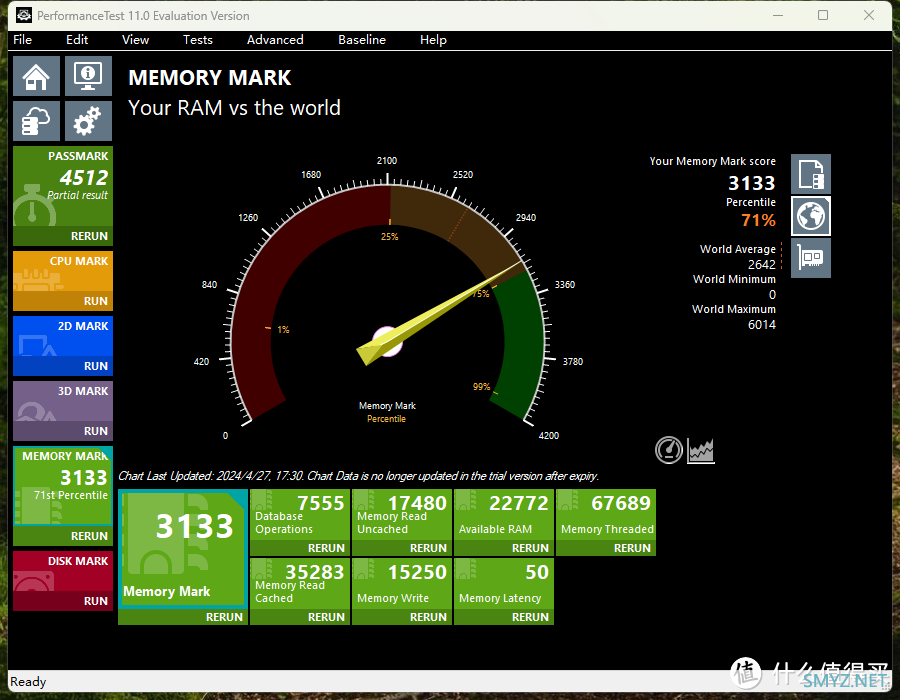The width and height of the screenshot is (900, 700).
Task: Select the Database Operations 7555 tile
Action: (300, 515)
